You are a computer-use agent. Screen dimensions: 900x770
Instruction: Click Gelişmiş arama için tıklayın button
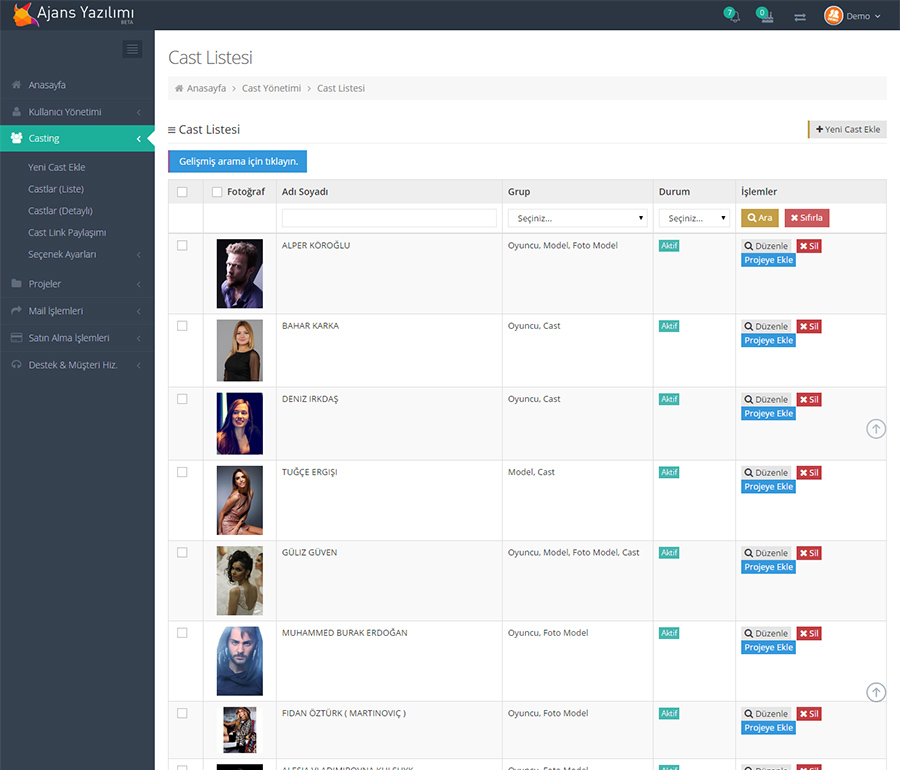click(238, 161)
